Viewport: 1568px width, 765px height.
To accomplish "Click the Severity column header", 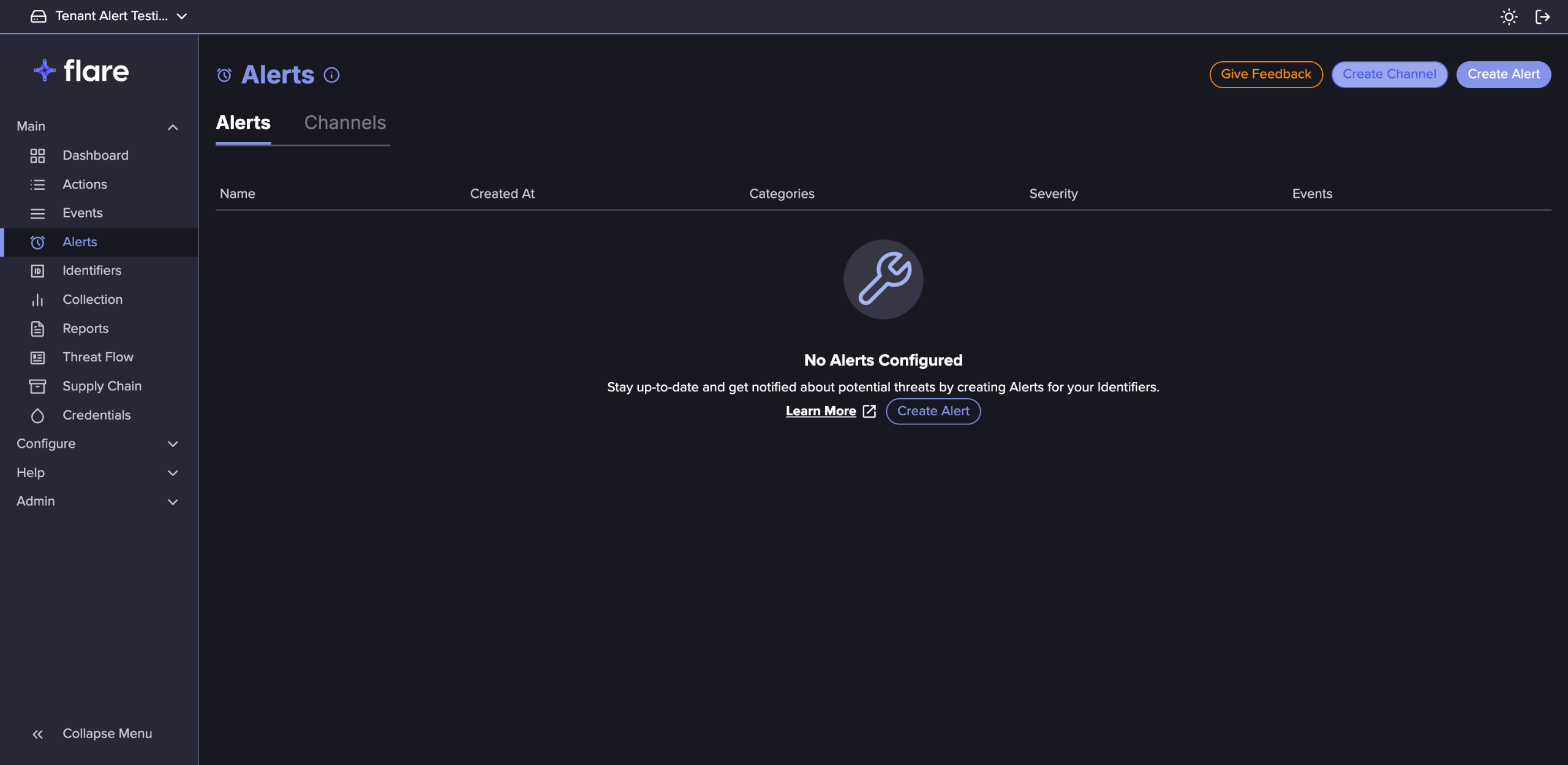I will (1053, 194).
